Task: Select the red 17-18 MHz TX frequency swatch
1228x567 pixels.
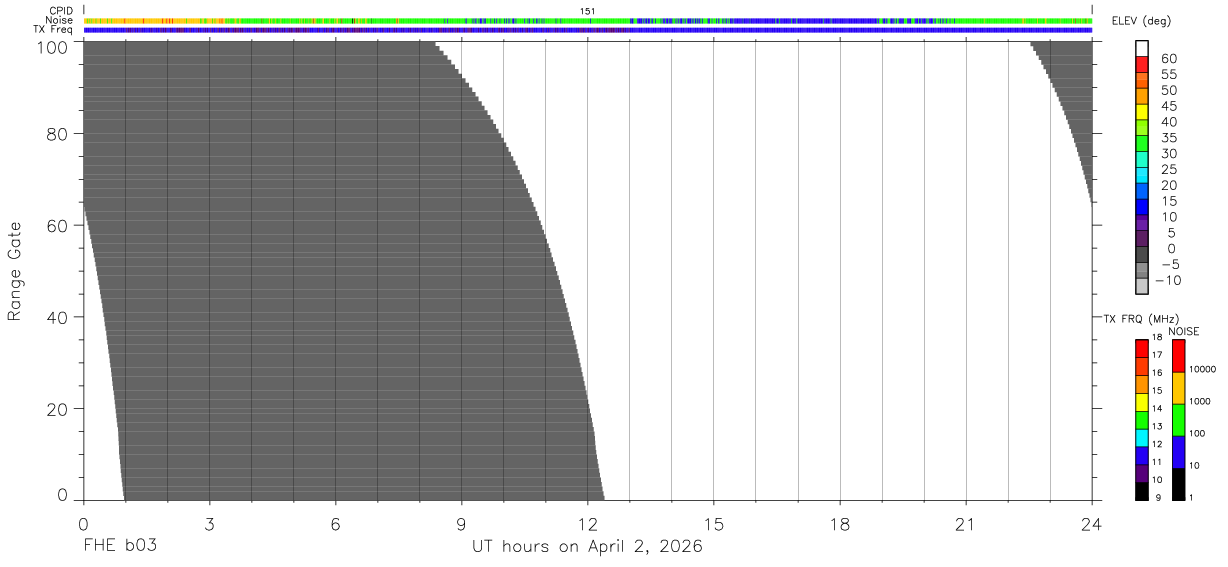Action: click(1142, 349)
